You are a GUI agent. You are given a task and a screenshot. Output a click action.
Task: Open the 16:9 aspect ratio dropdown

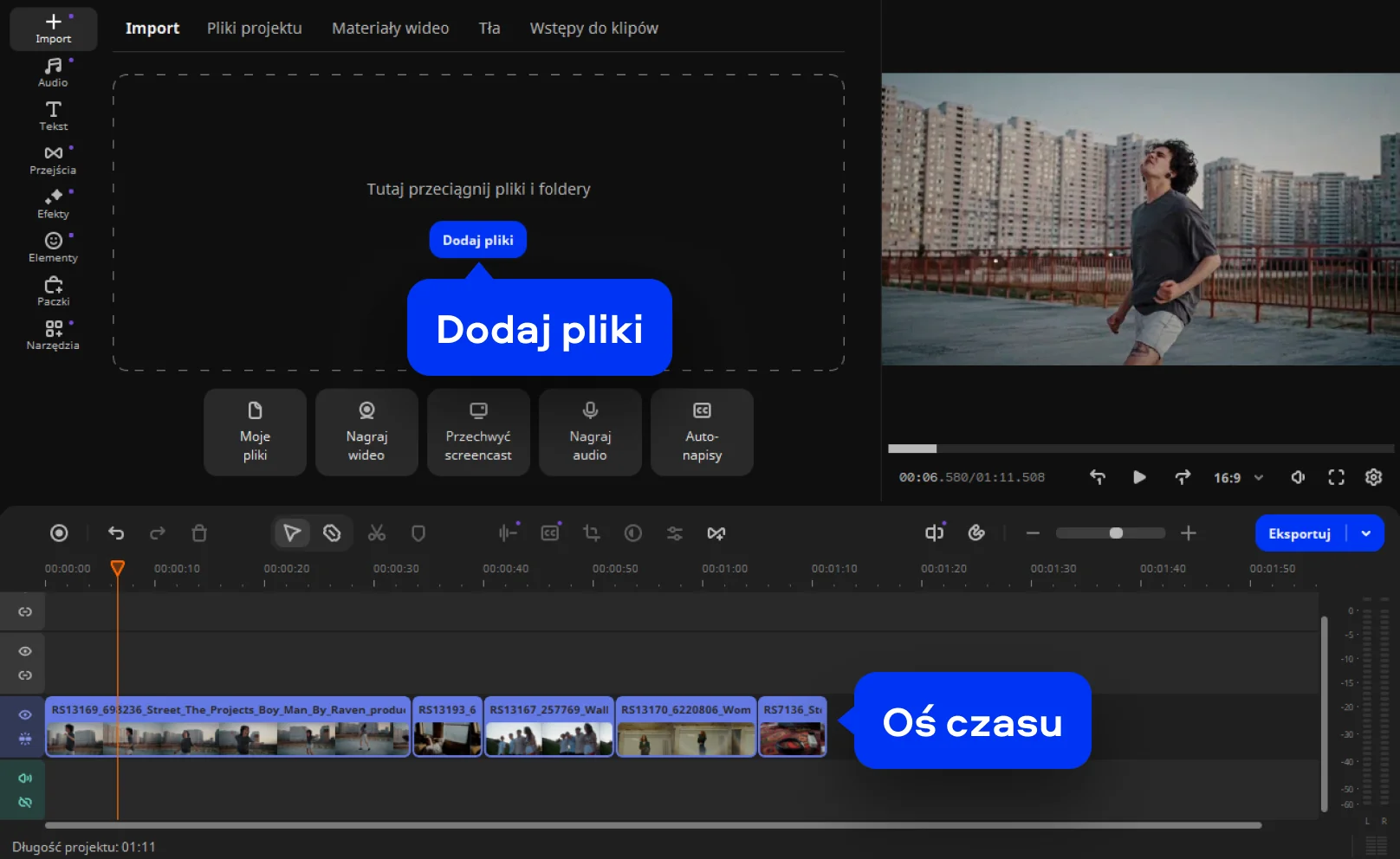[x=1238, y=478]
